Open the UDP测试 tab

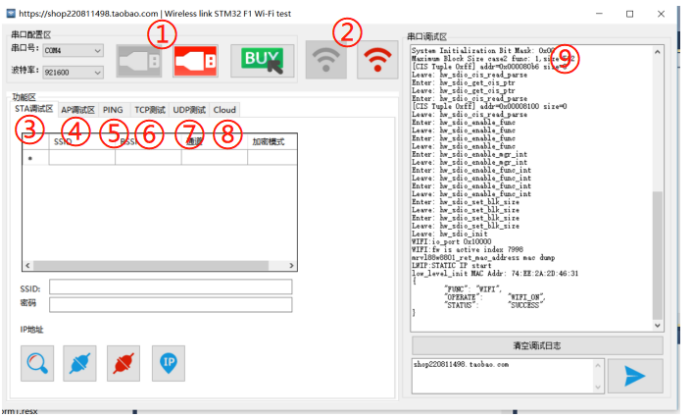tap(189, 110)
